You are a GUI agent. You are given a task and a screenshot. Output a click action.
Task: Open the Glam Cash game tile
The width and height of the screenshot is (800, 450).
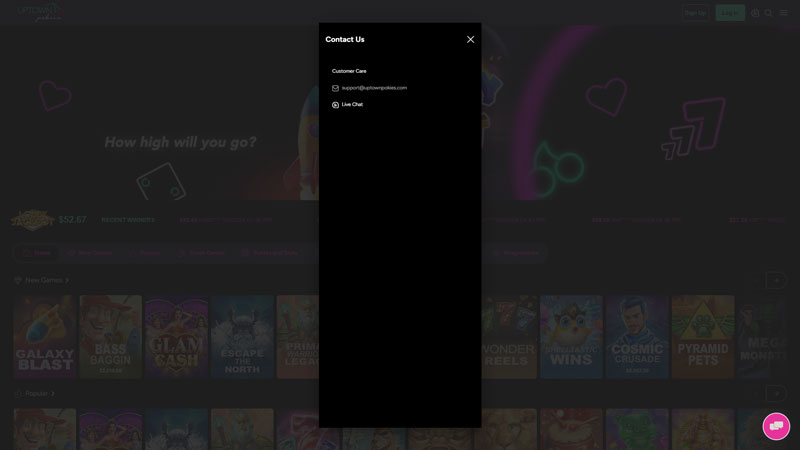pyautogui.click(x=177, y=337)
